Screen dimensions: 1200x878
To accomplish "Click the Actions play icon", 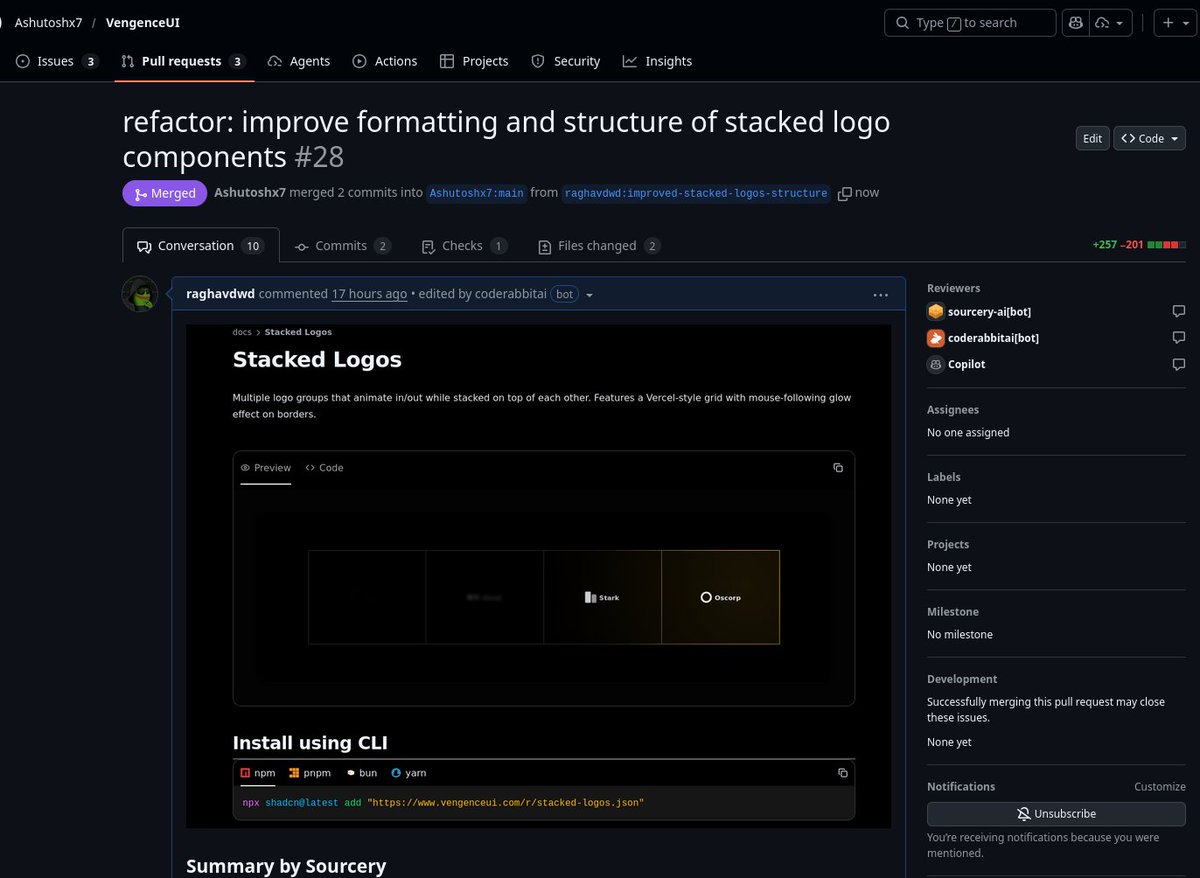I will [360, 61].
